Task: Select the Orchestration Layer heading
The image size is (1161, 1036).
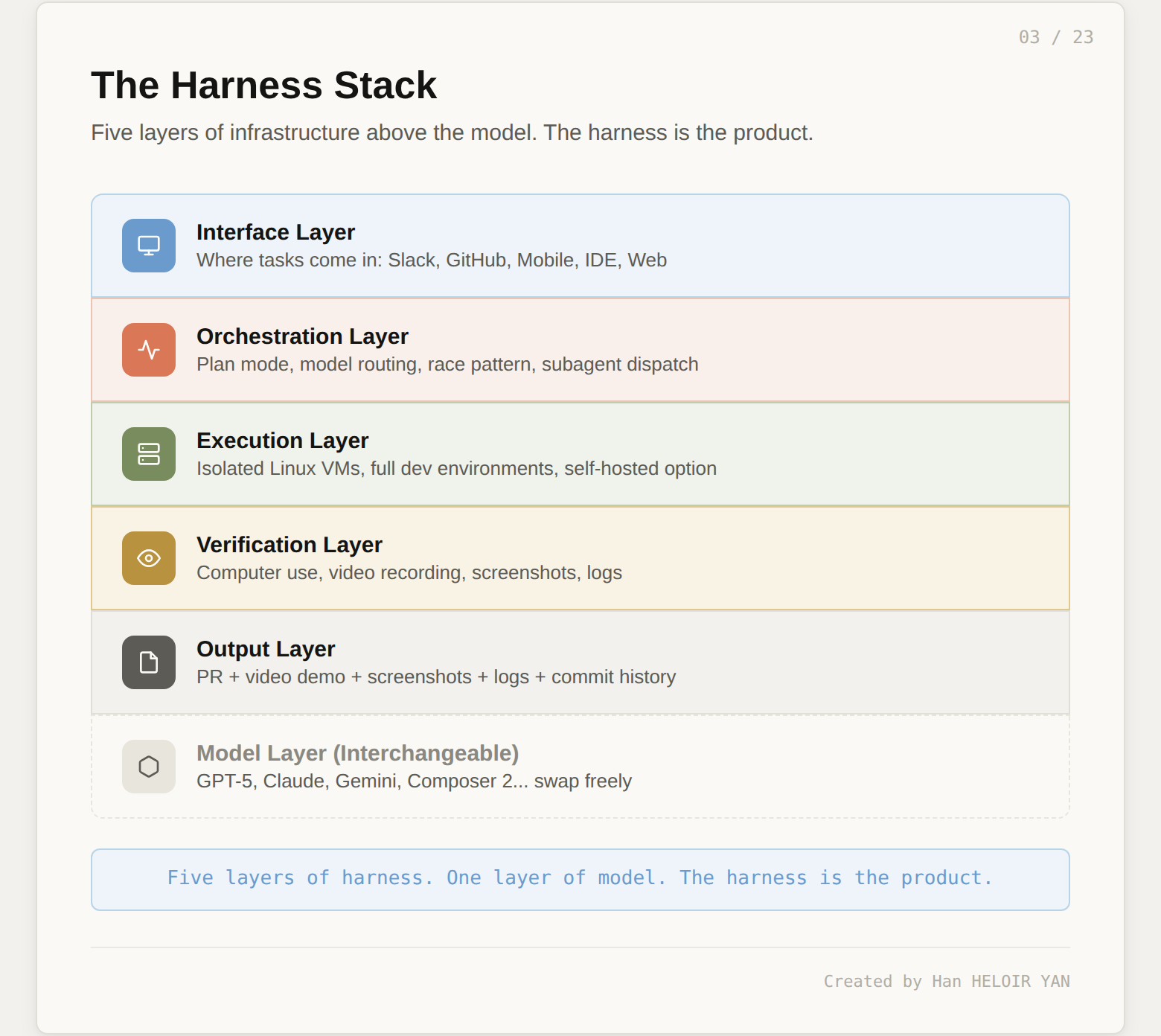Action: 302,336
